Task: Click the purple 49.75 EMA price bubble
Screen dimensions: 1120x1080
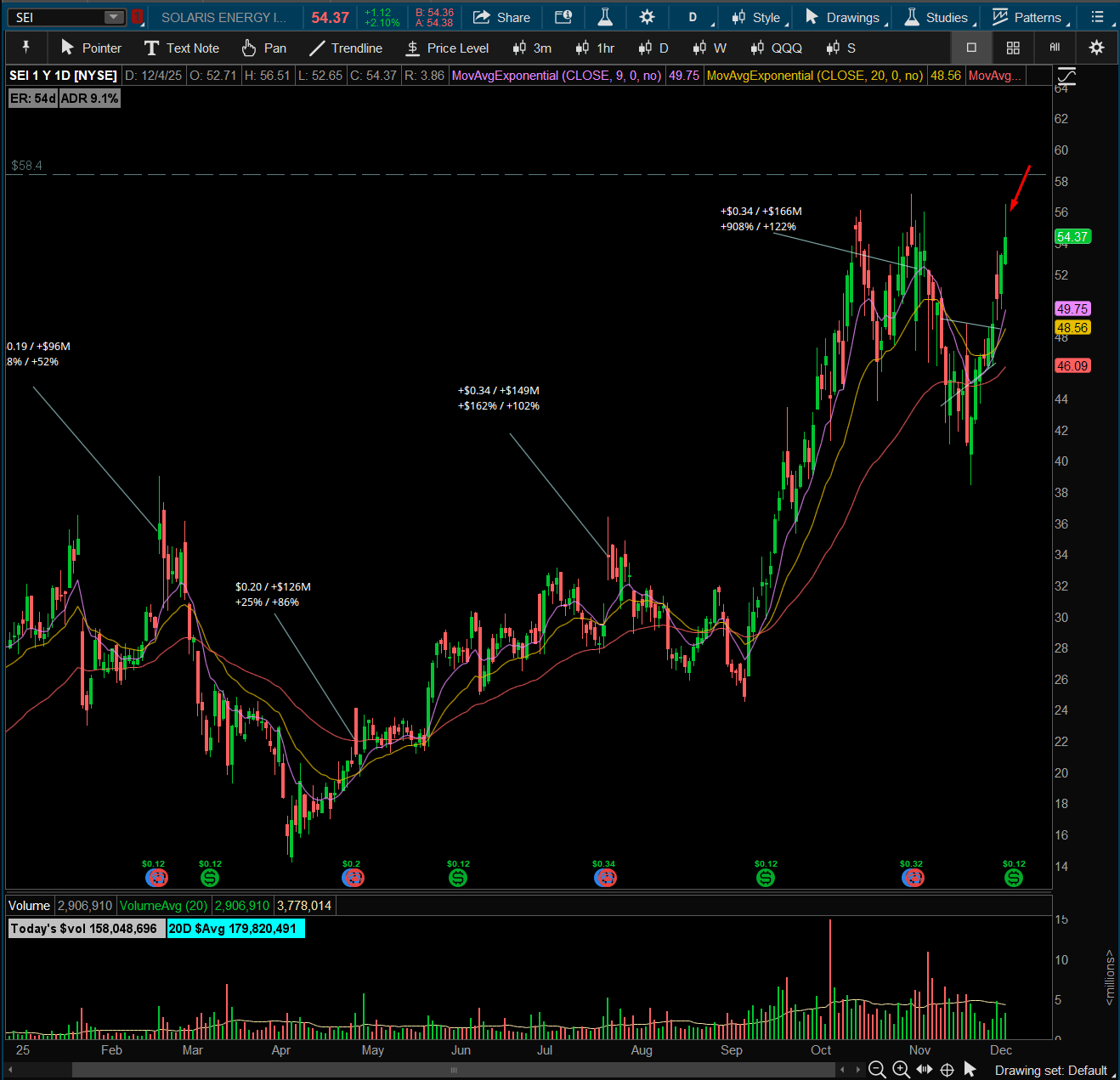Action: pos(1072,309)
